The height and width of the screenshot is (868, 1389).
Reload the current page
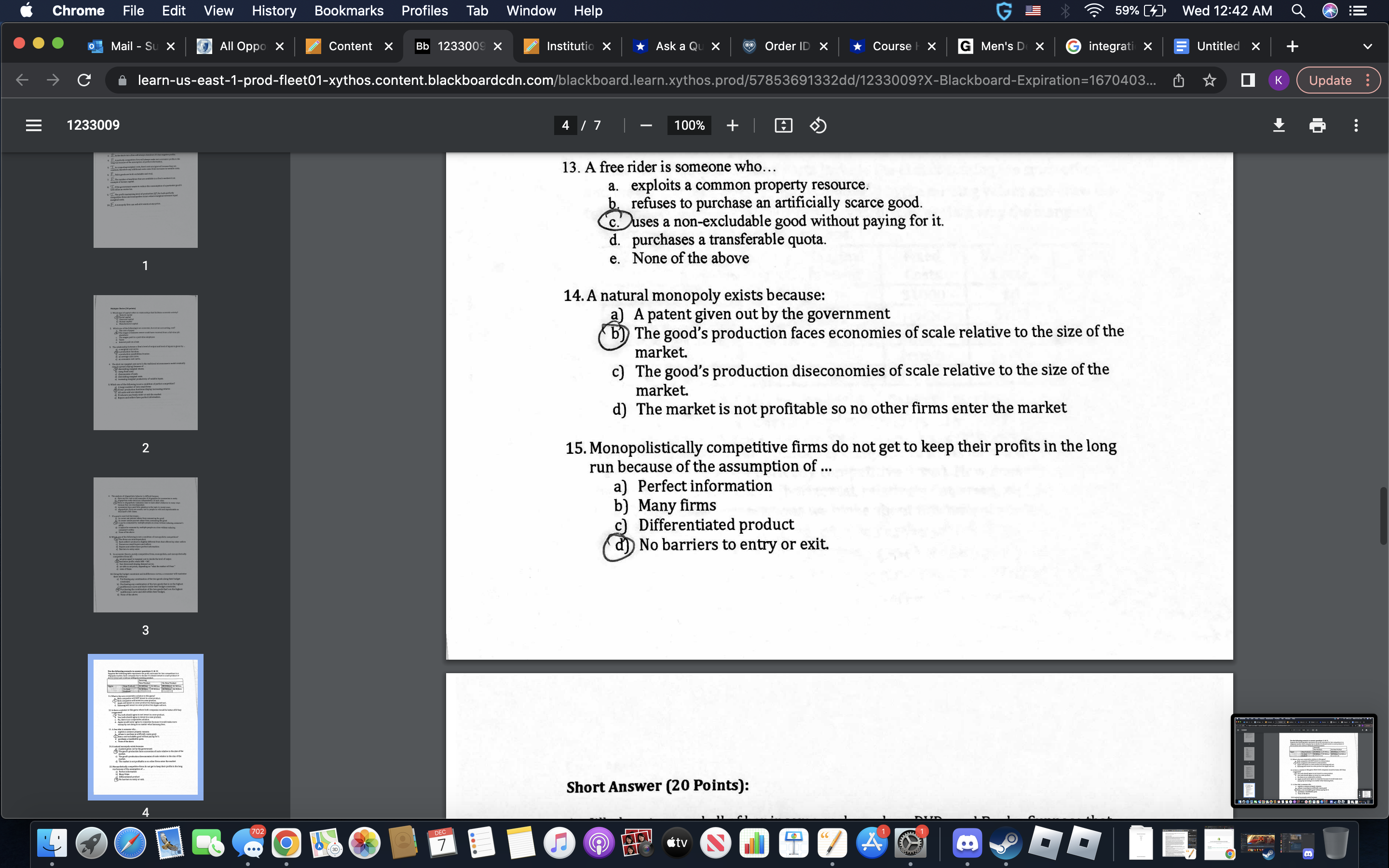coord(84,80)
